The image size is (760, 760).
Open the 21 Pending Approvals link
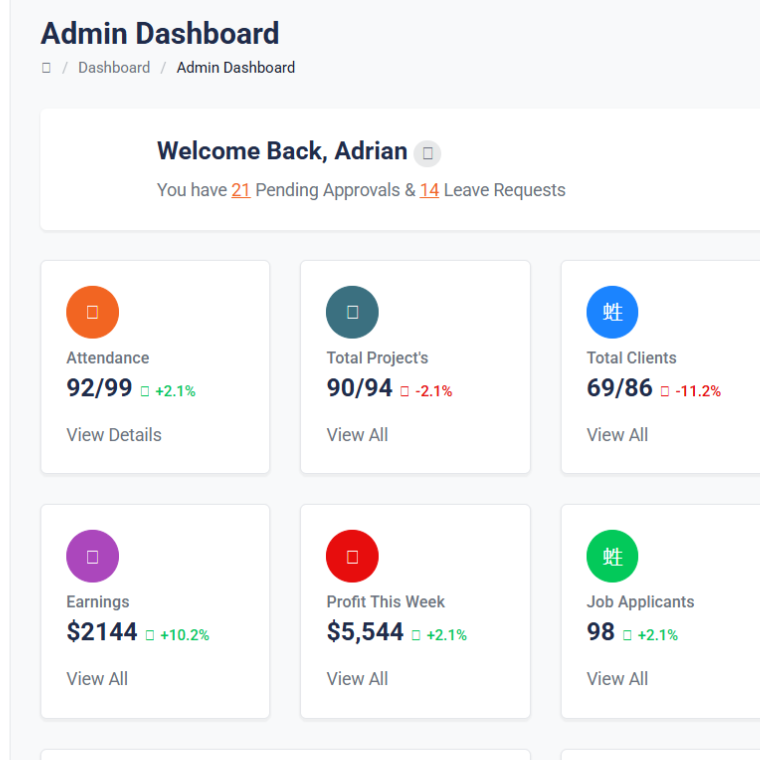click(240, 190)
